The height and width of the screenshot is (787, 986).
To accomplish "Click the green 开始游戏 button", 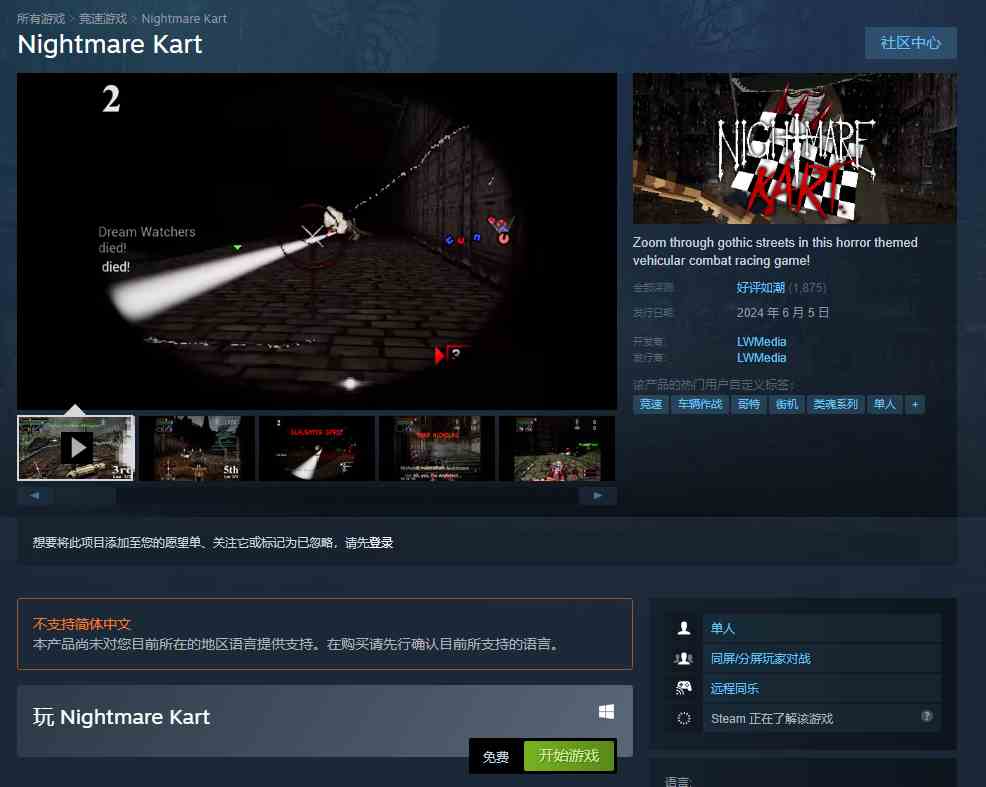I will click(568, 755).
